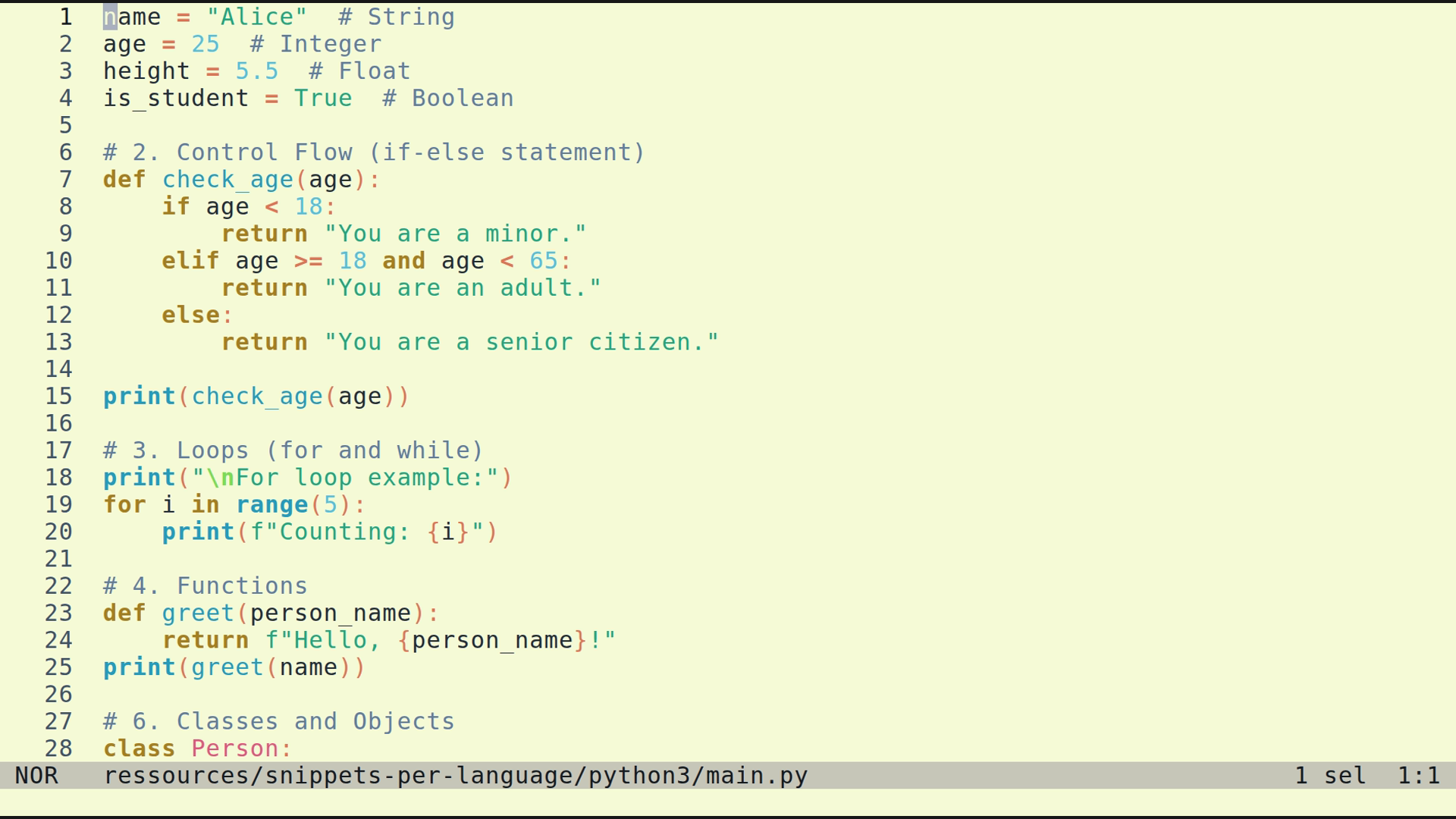Click the NOR mode indicator in status bar
This screenshot has height=819, width=1456.
click(38, 775)
